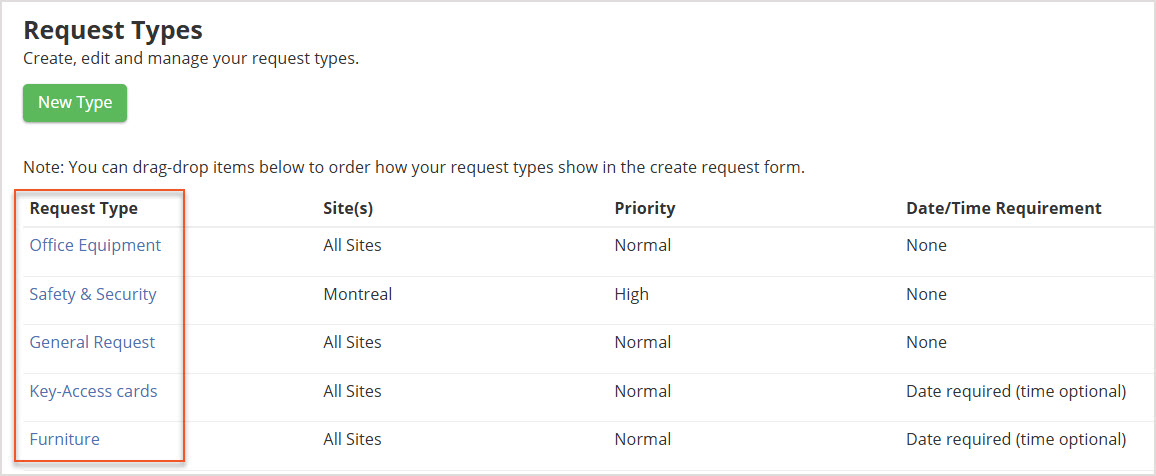Select Normal priority in General Request row

[x=643, y=343]
